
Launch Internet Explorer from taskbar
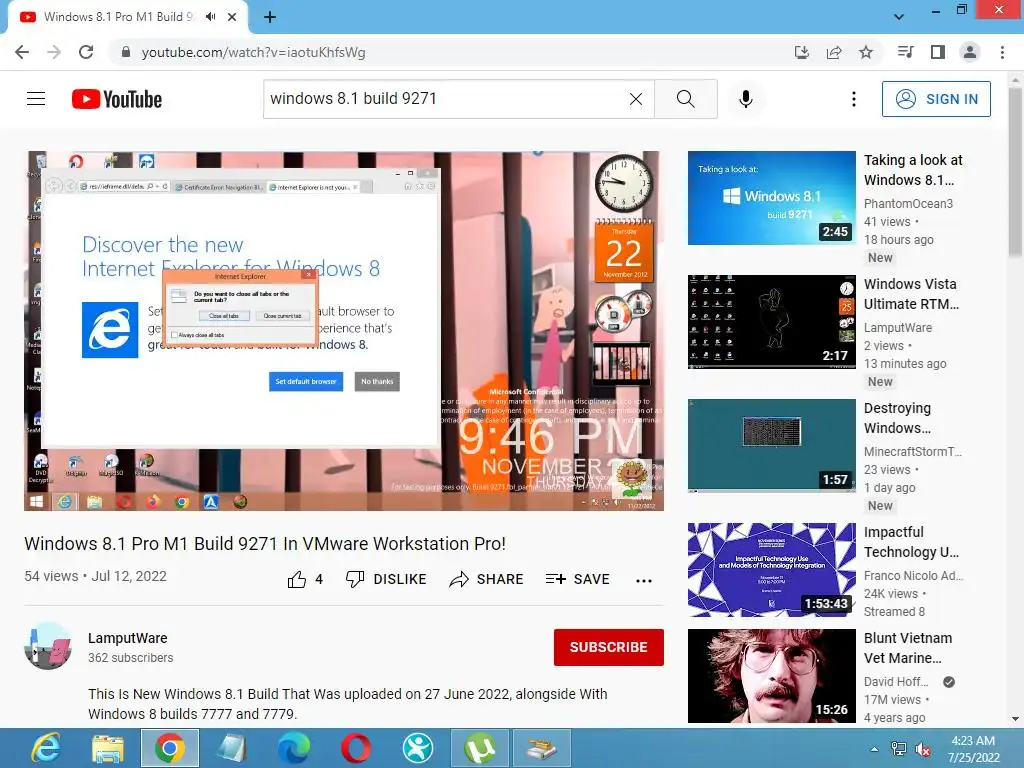(x=45, y=748)
